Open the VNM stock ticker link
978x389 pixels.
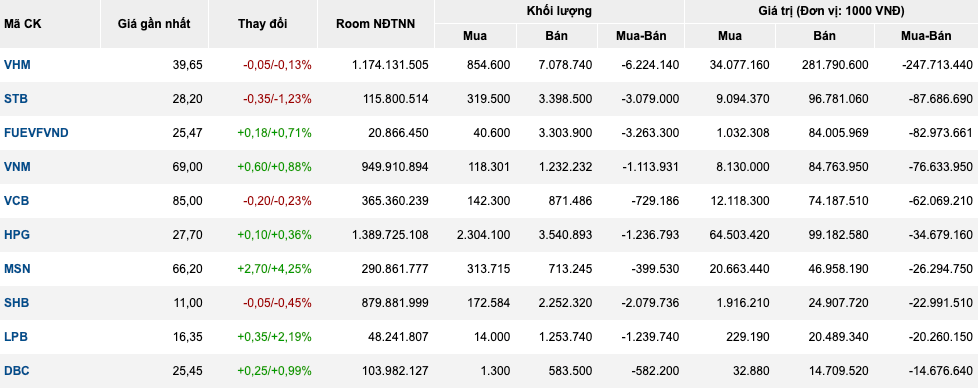click(x=17, y=166)
